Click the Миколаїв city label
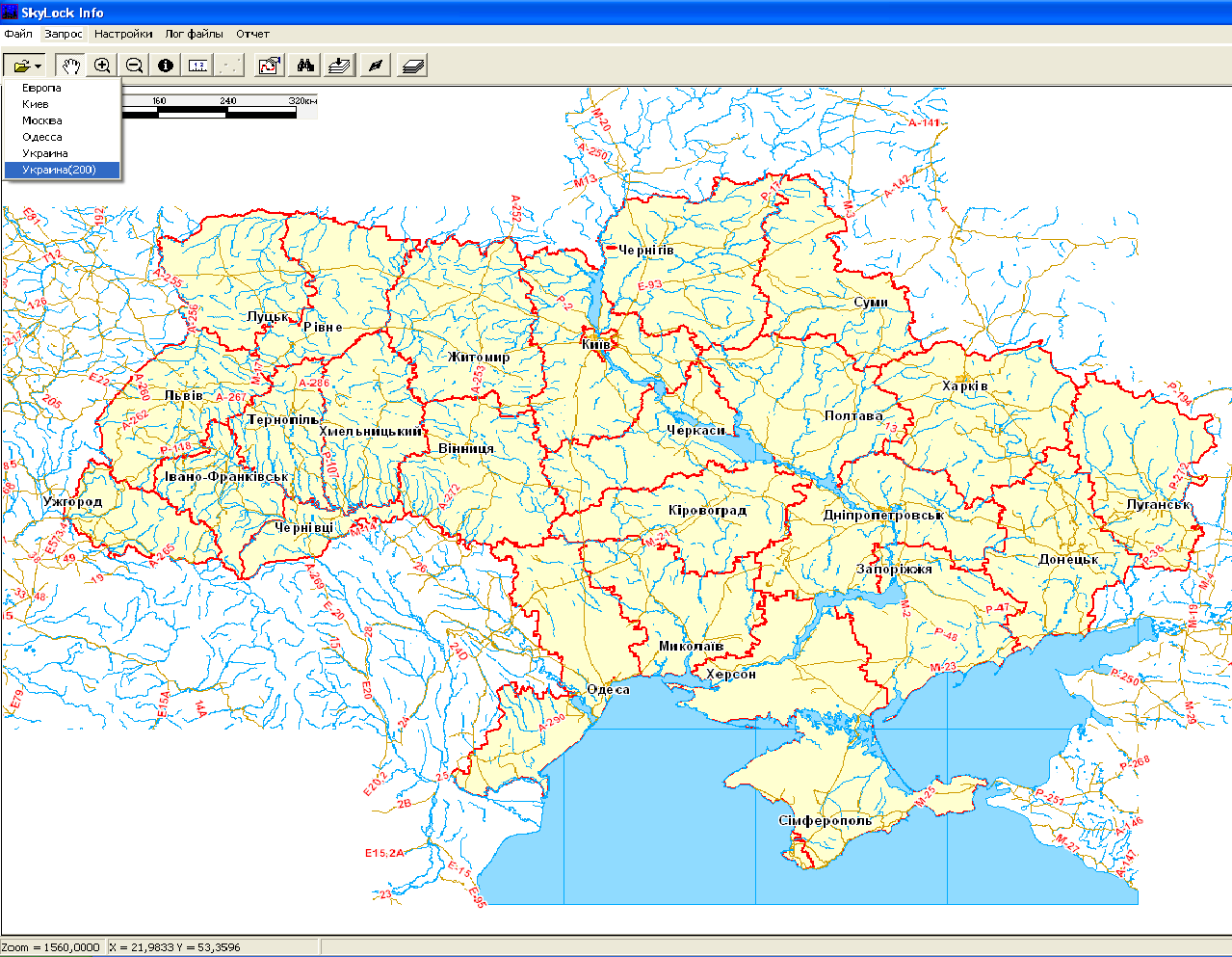The width and height of the screenshot is (1232, 957). (x=691, y=646)
